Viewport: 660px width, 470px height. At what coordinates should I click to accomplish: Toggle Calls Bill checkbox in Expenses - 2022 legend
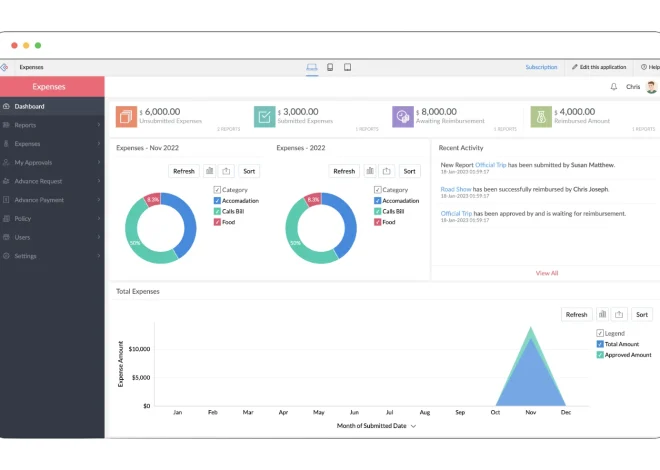pyautogui.click(x=378, y=211)
